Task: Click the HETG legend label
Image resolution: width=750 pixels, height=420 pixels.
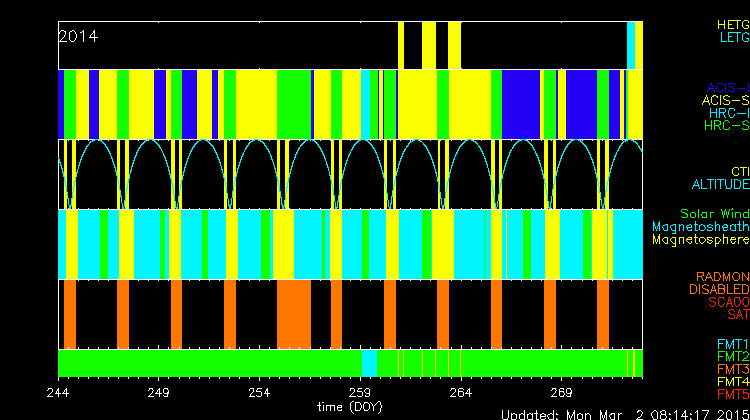Action: point(732,23)
